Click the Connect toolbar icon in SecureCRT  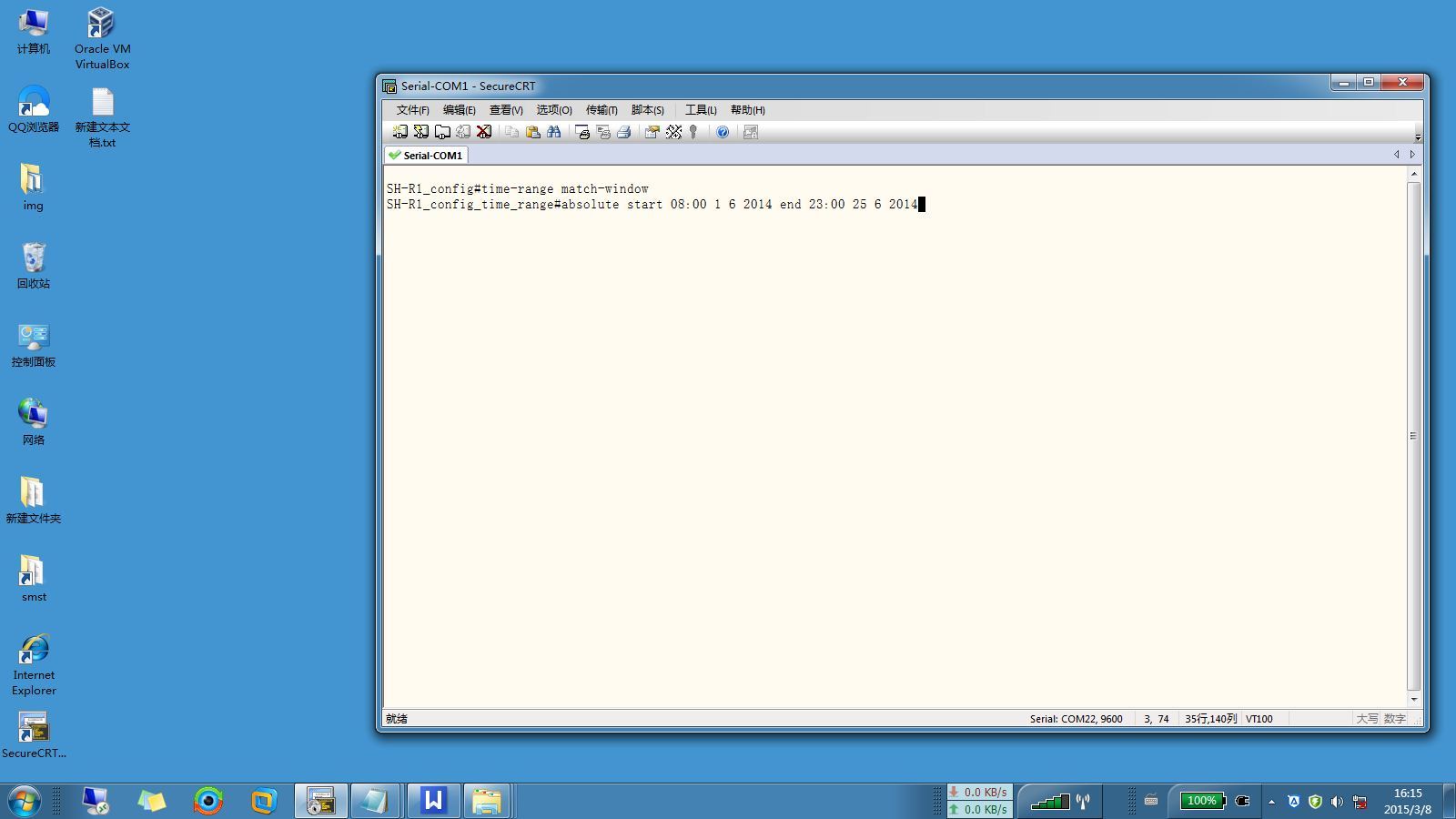[399, 132]
